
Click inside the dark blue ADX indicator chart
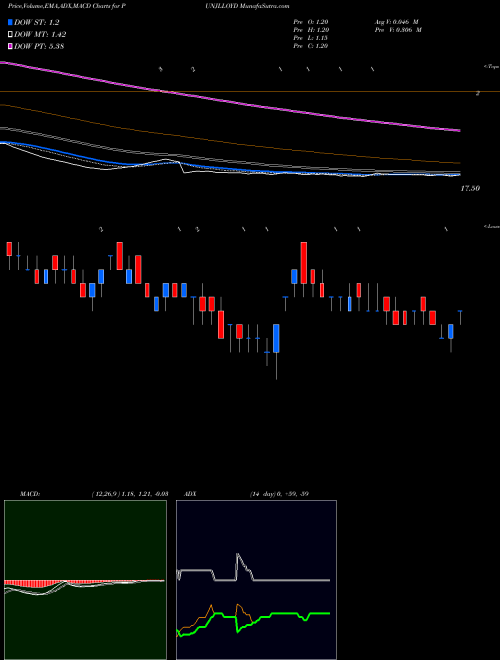256,580
